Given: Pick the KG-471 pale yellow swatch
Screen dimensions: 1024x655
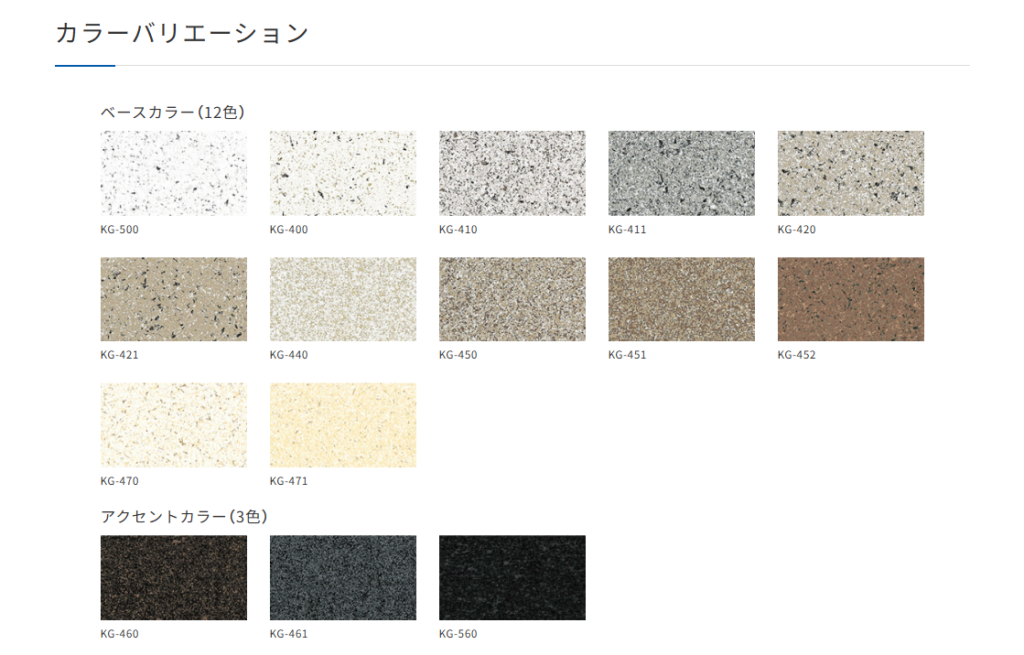Looking at the screenshot, I should tap(343, 425).
